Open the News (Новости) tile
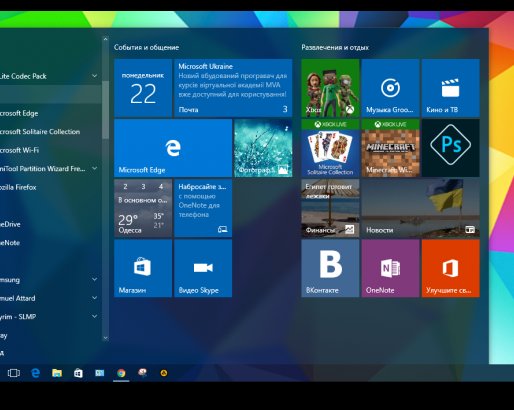 (421, 208)
